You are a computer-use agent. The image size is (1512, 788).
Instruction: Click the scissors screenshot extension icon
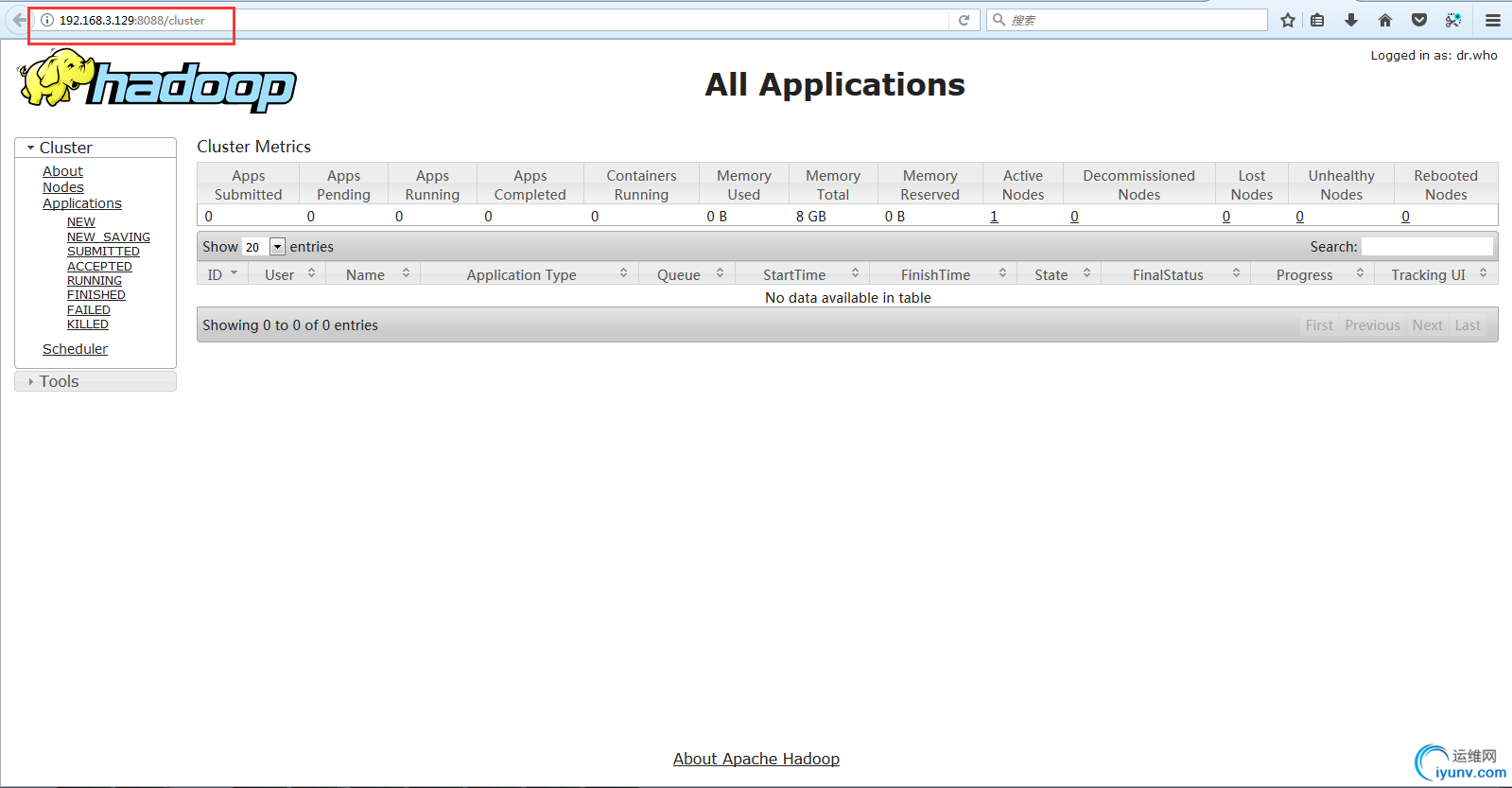[x=1453, y=20]
